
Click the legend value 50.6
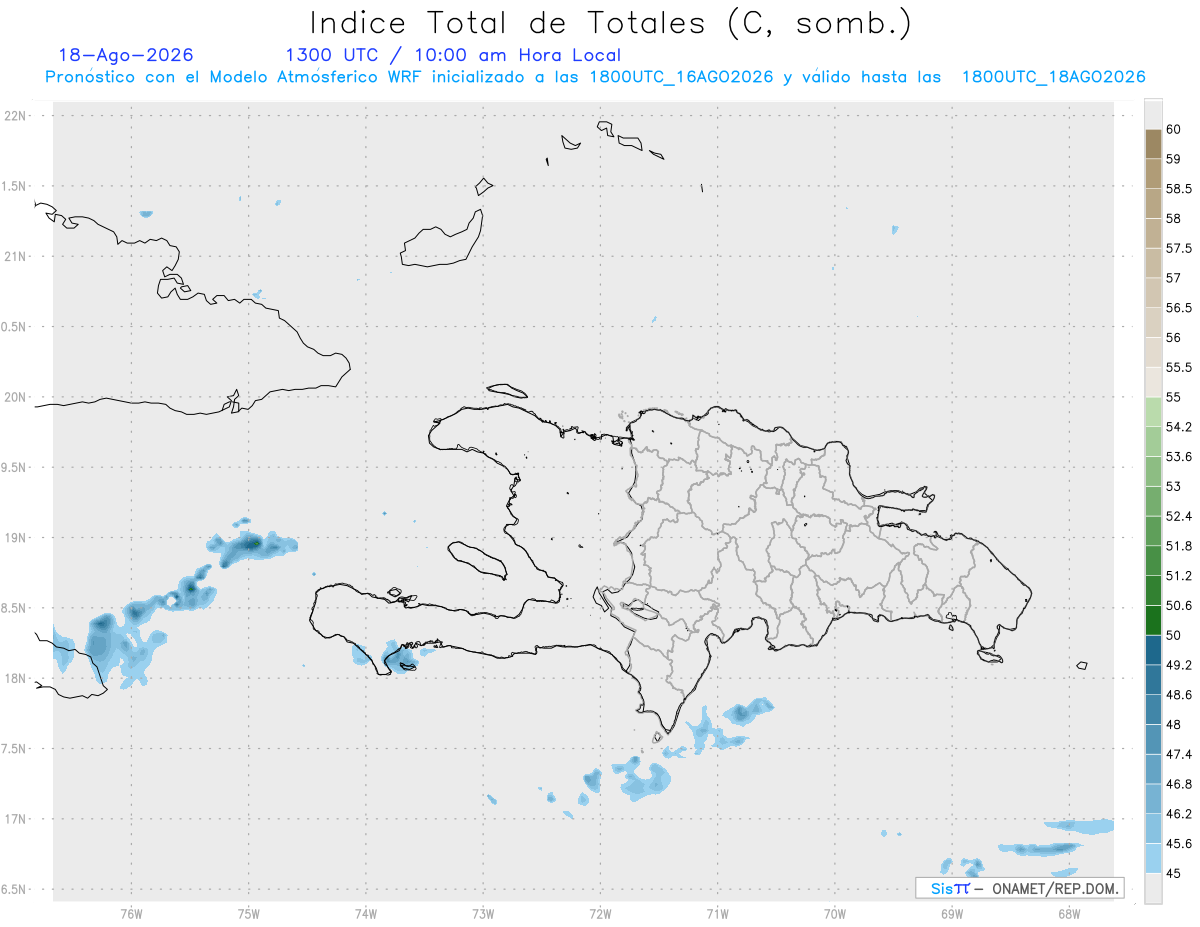click(1178, 606)
